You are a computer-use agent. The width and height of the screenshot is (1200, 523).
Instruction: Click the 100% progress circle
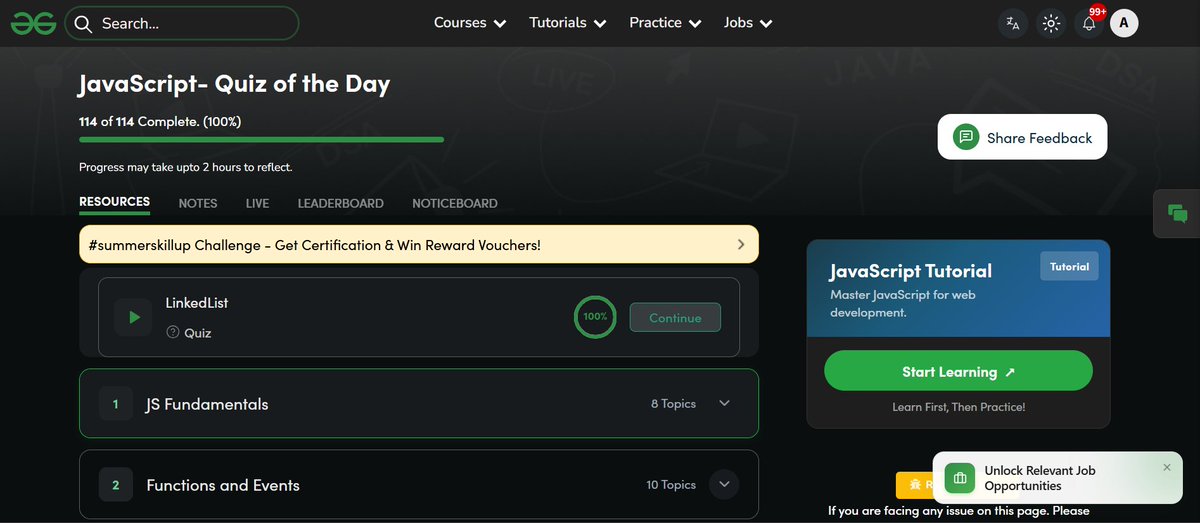tap(595, 316)
